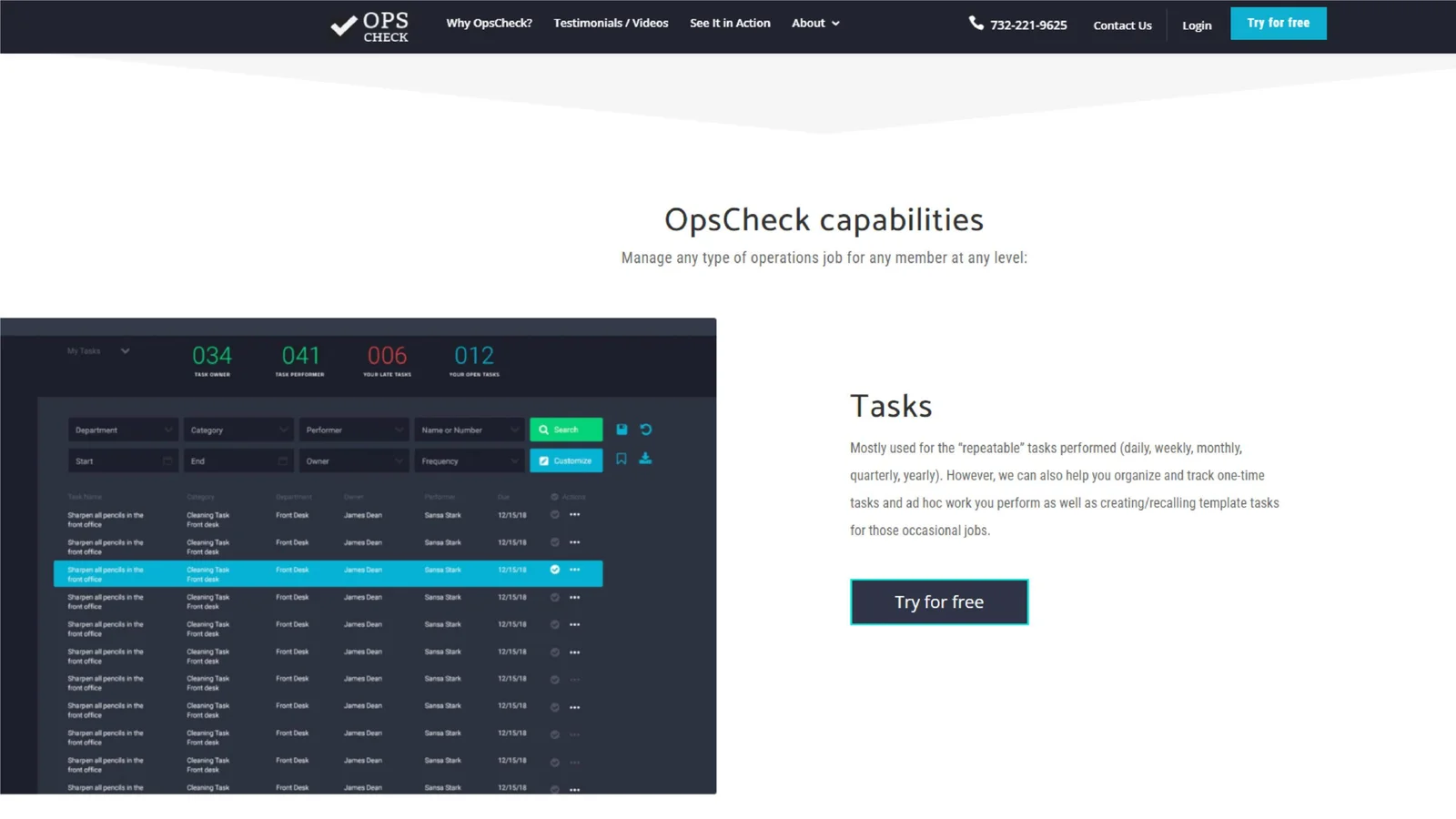Click the calendar icon in the End field
This screenshot has width=1456, height=819.
[x=282, y=460]
